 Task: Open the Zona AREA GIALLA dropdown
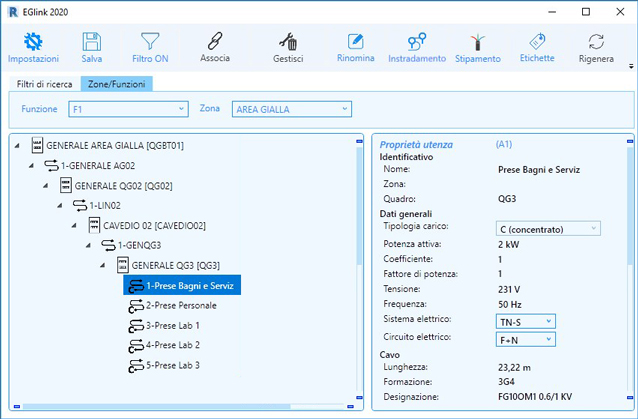coord(292,109)
